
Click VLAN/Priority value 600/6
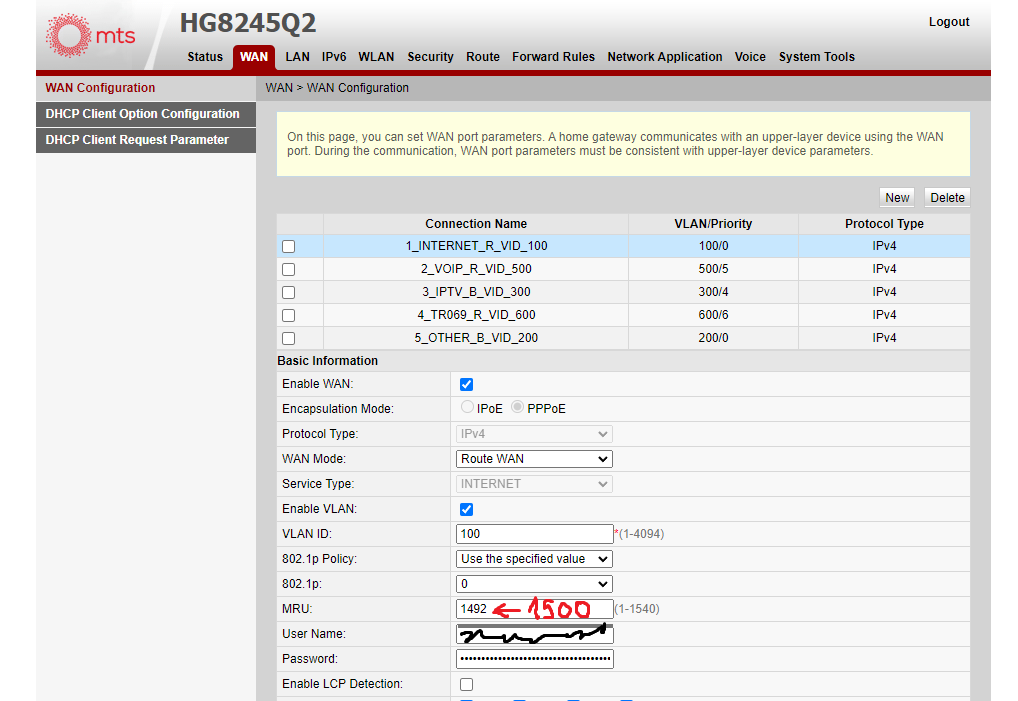point(714,315)
